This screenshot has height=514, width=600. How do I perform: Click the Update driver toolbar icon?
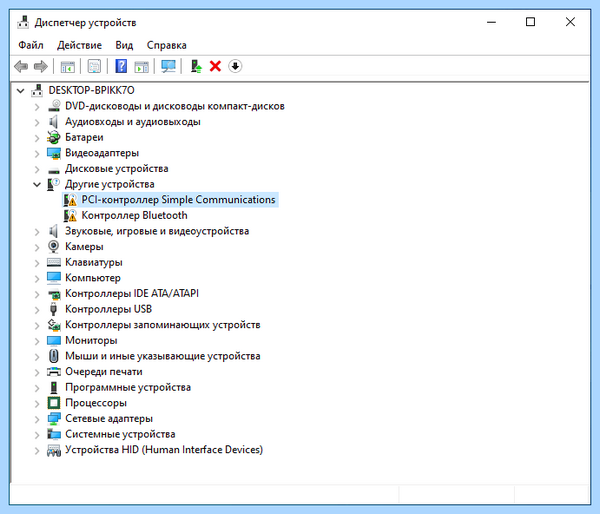pyautogui.click(x=196, y=67)
